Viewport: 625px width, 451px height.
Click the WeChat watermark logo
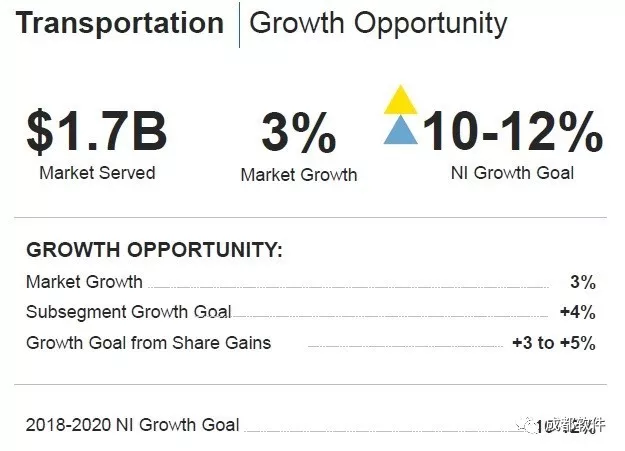[527, 425]
